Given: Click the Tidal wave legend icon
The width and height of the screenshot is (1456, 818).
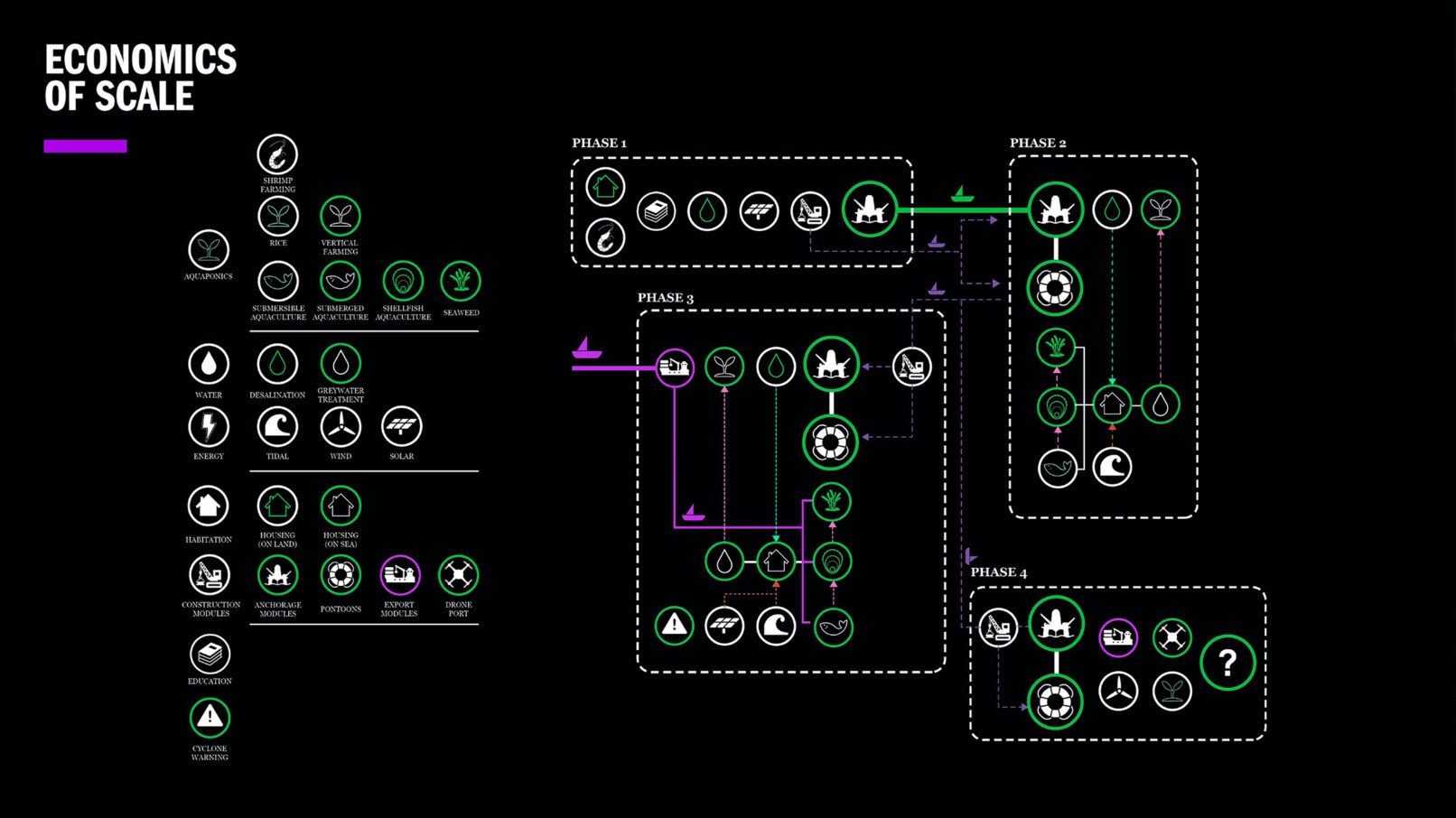Looking at the screenshot, I should point(277,427).
